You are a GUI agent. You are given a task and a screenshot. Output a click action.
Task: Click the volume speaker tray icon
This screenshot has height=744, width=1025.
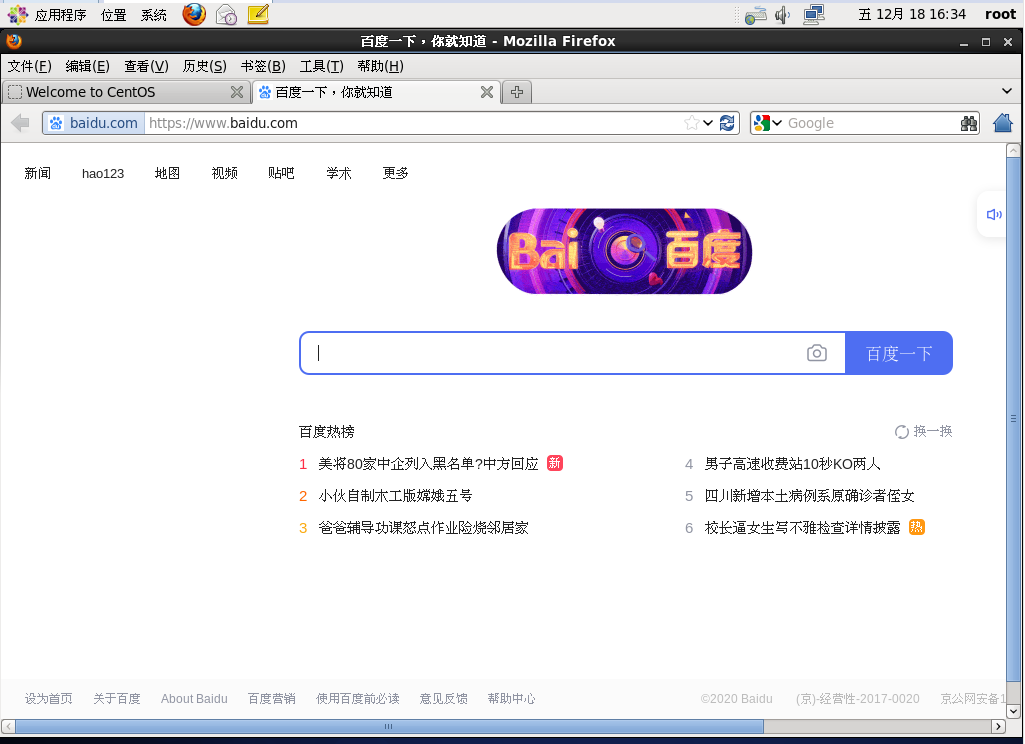point(782,14)
